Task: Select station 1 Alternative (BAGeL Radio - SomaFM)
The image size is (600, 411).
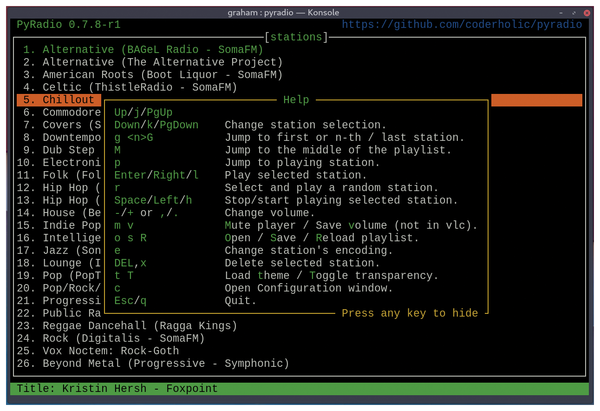Action: pos(143,50)
